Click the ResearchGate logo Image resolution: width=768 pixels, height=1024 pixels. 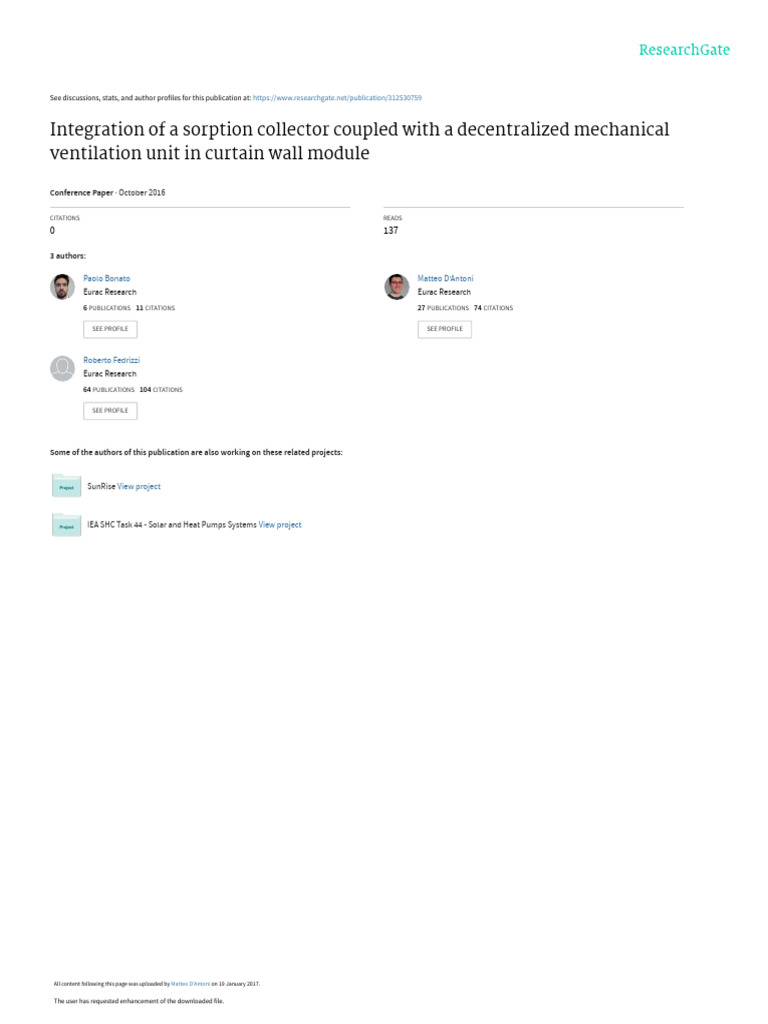(684, 50)
